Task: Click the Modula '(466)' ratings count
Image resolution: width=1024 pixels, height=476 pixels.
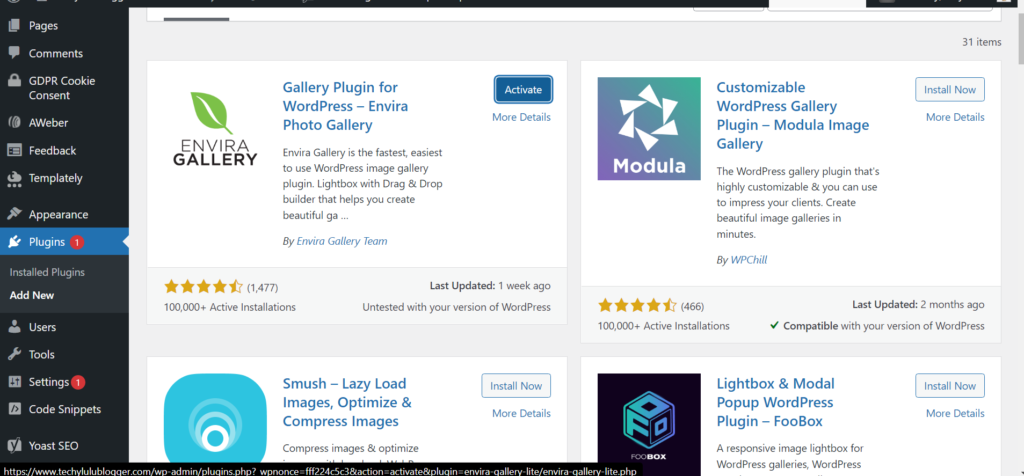Action: [692, 306]
